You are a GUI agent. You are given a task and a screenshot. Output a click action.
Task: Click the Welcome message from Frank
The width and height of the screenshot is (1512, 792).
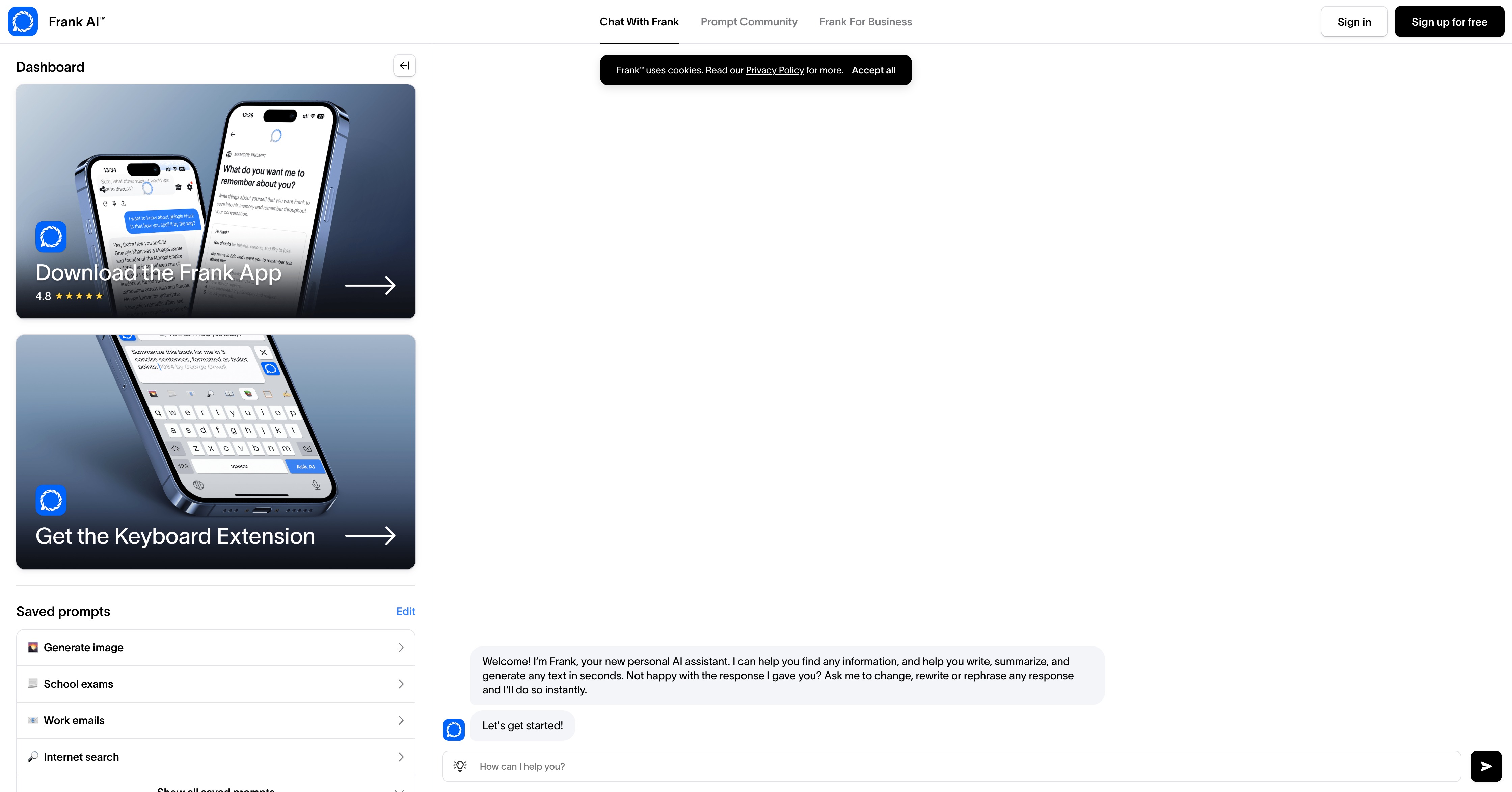click(x=787, y=675)
